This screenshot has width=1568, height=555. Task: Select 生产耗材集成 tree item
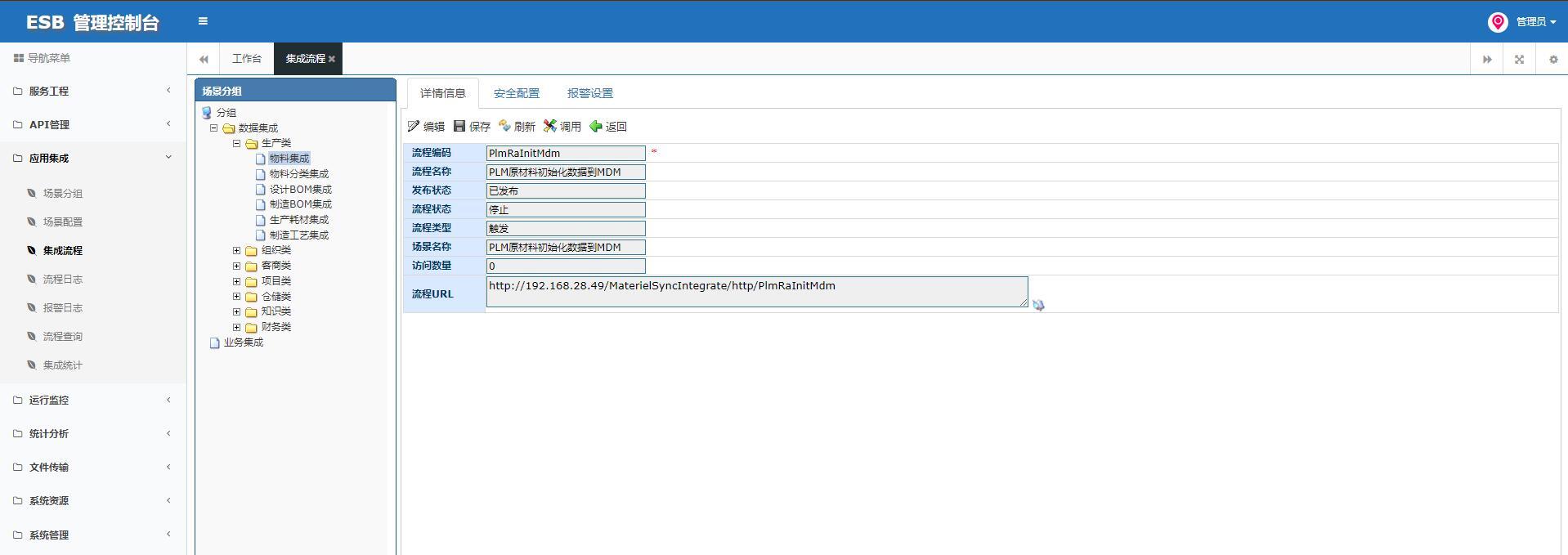(x=299, y=220)
